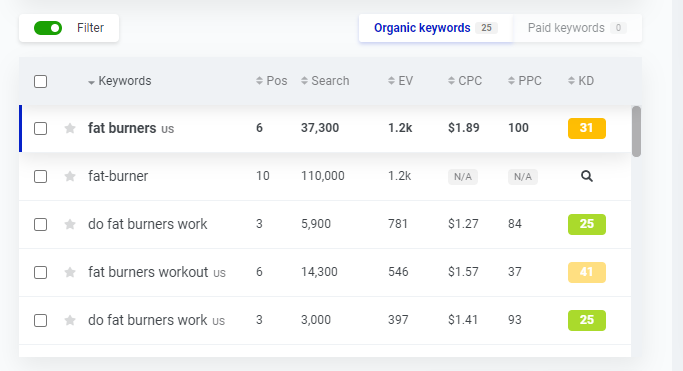Open do fat burners work with 3,000 searches

click(148, 320)
